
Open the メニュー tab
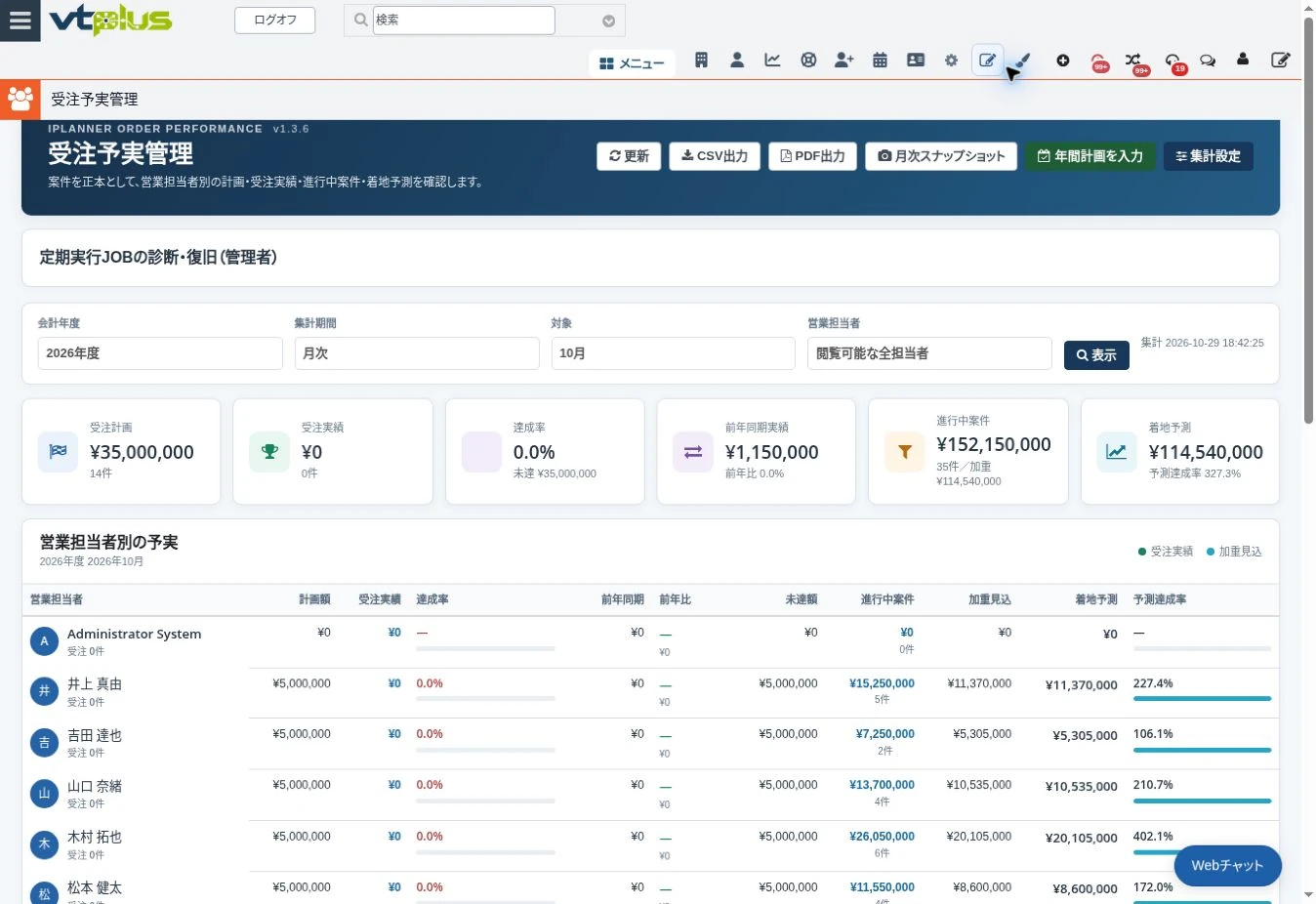[633, 63]
